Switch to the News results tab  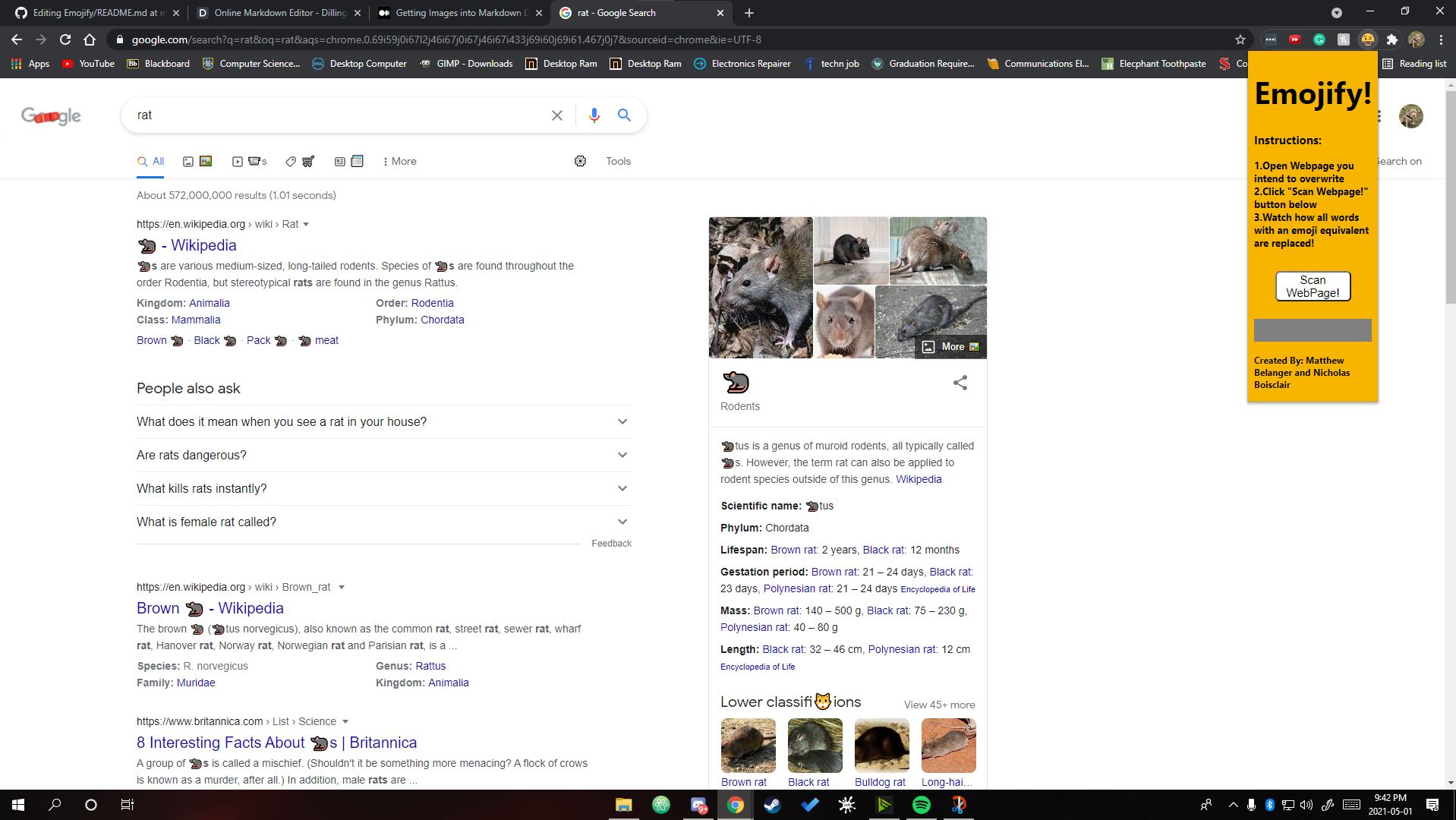[x=349, y=161]
